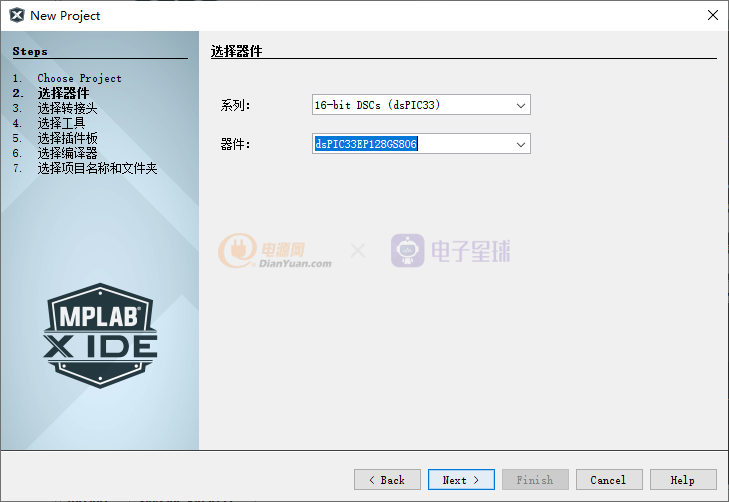The width and height of the screenshot is (729, 502).
Task: Open Help for this wizard
Action: 683,480
